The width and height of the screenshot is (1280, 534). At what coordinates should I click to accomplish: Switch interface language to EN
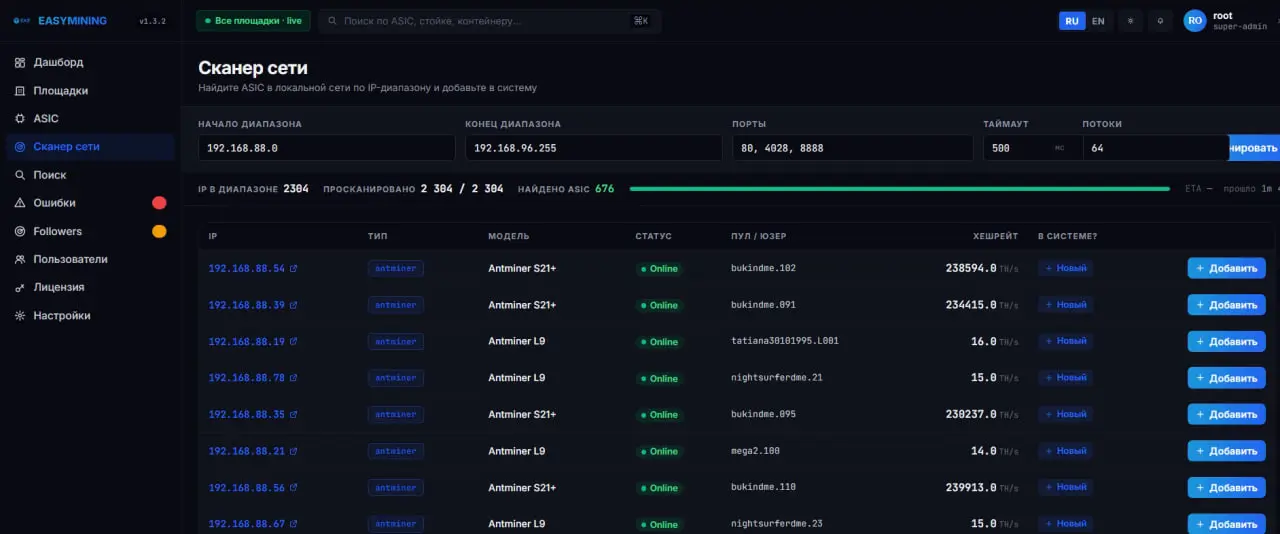1098,21
